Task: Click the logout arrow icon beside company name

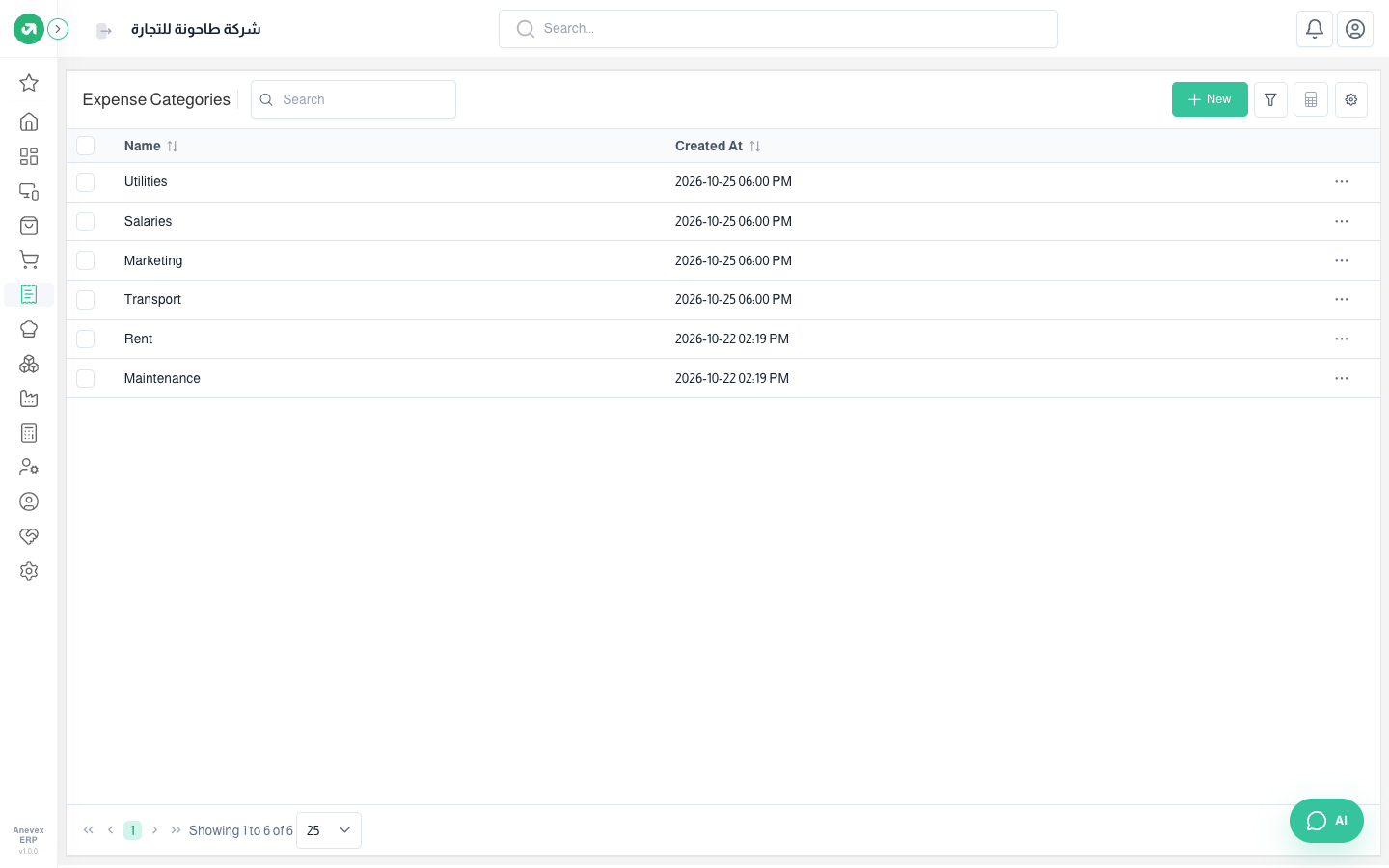Action: tap(104, 31)
